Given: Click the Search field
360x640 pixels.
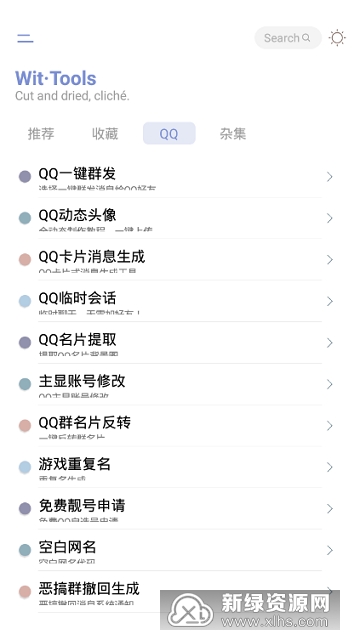Looking at the screenshot, I should pos(288,38).
